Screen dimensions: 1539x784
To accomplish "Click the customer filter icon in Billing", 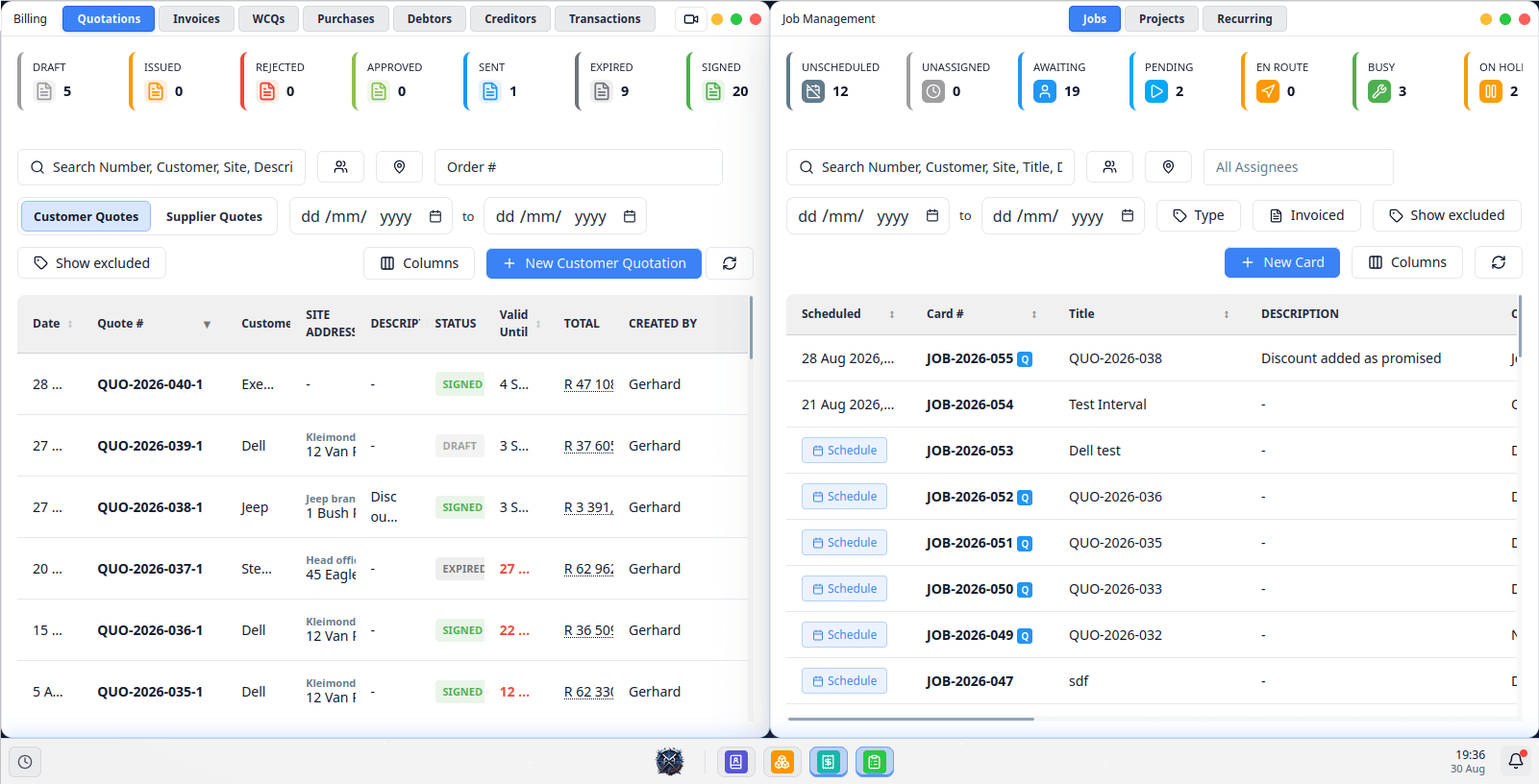I will 341,167.
